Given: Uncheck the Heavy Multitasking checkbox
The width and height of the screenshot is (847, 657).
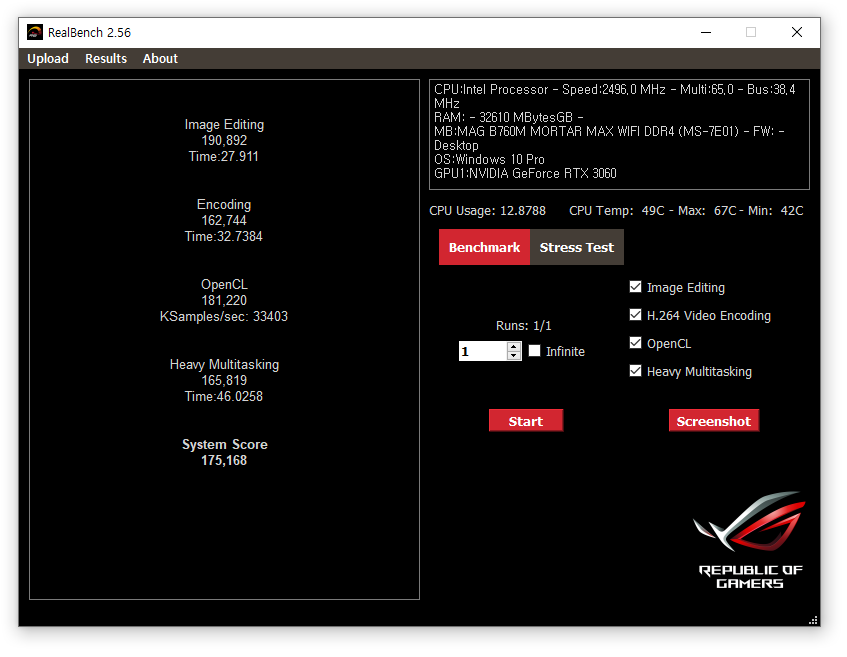Looking at the screenshot, I should pos(635,371).
